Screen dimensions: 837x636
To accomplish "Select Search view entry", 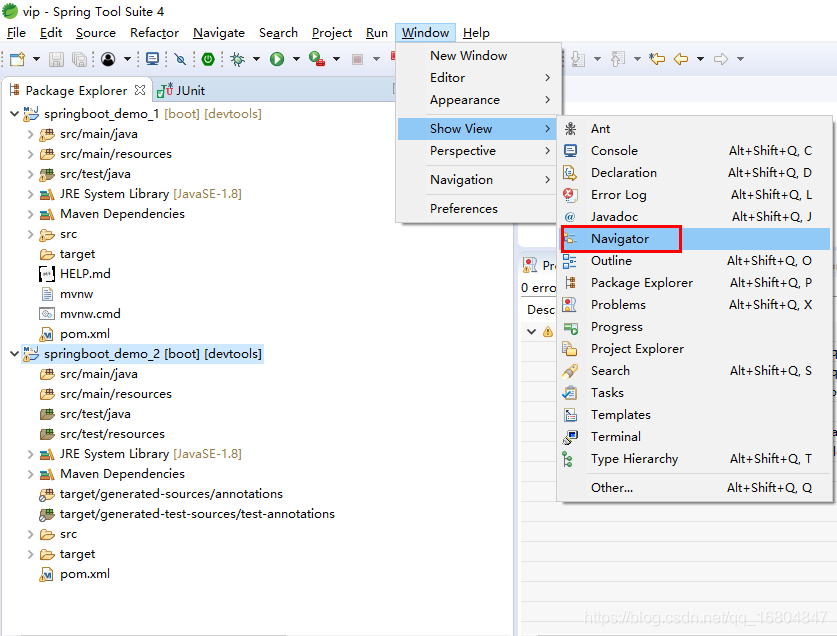I will click(x=693, y=371).
